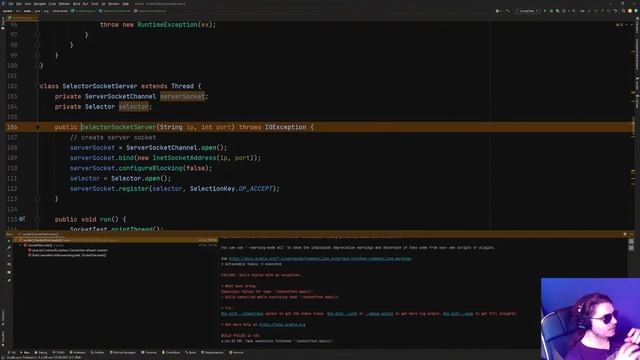Open the Python Packages tool window tab
Screen dimensions: 640x360
click(122, 352)
